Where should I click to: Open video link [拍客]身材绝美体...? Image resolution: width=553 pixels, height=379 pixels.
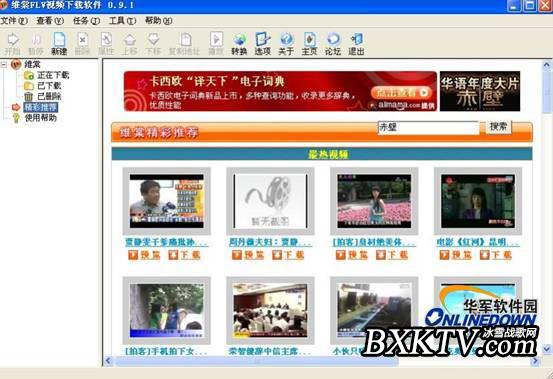(374, 242)
